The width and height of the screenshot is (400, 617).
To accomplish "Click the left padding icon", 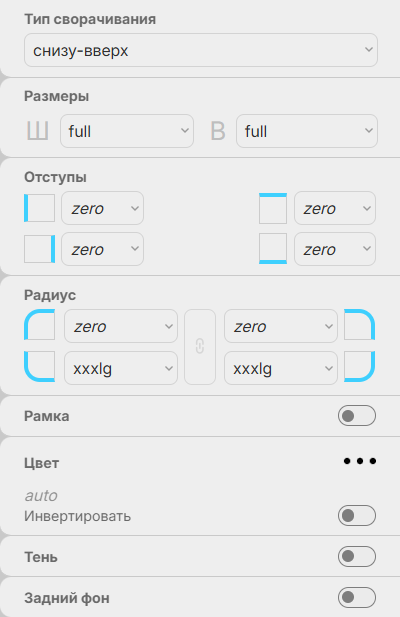I will pos(39,208).
